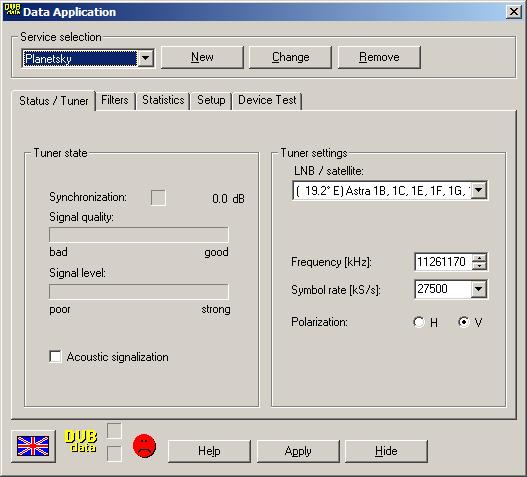527x477 pixels.
Task: Click the Remove service button
Action: coord(379,57)
